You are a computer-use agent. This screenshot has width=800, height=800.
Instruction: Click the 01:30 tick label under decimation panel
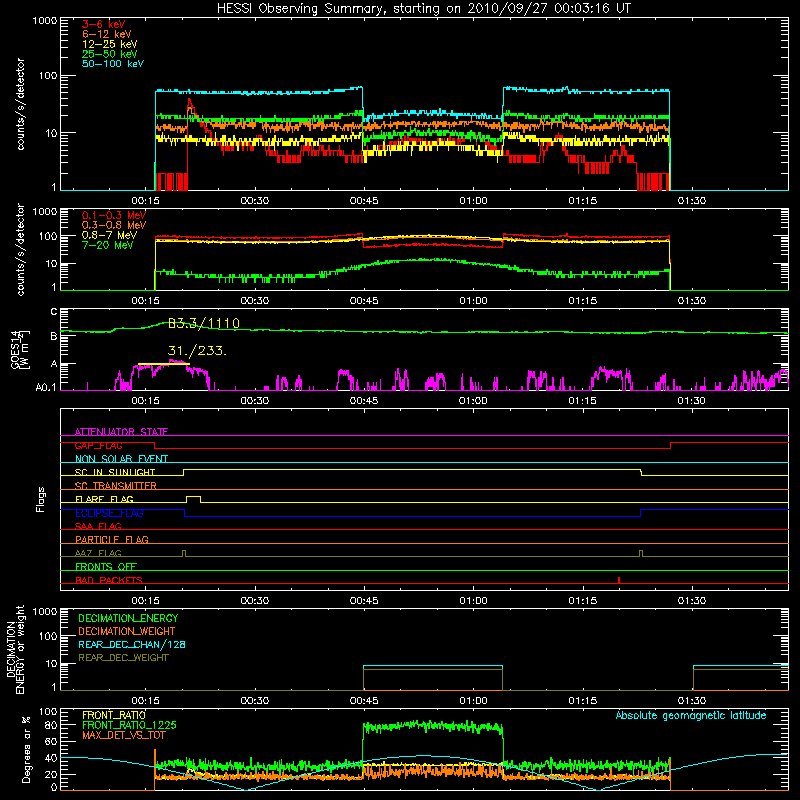click(x=692, y=701)
